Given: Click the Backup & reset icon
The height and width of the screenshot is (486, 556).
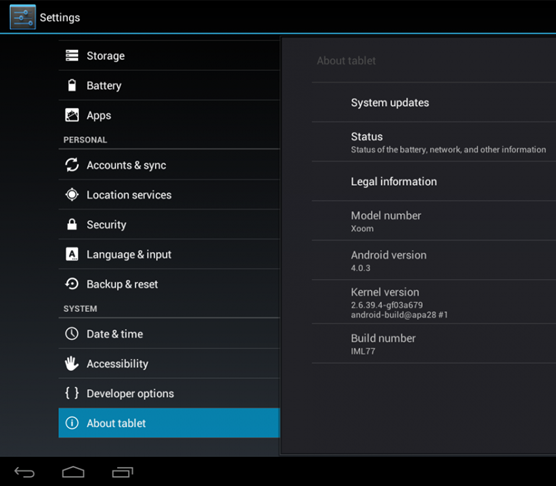Looking at the screenshot, I should 72,284.
